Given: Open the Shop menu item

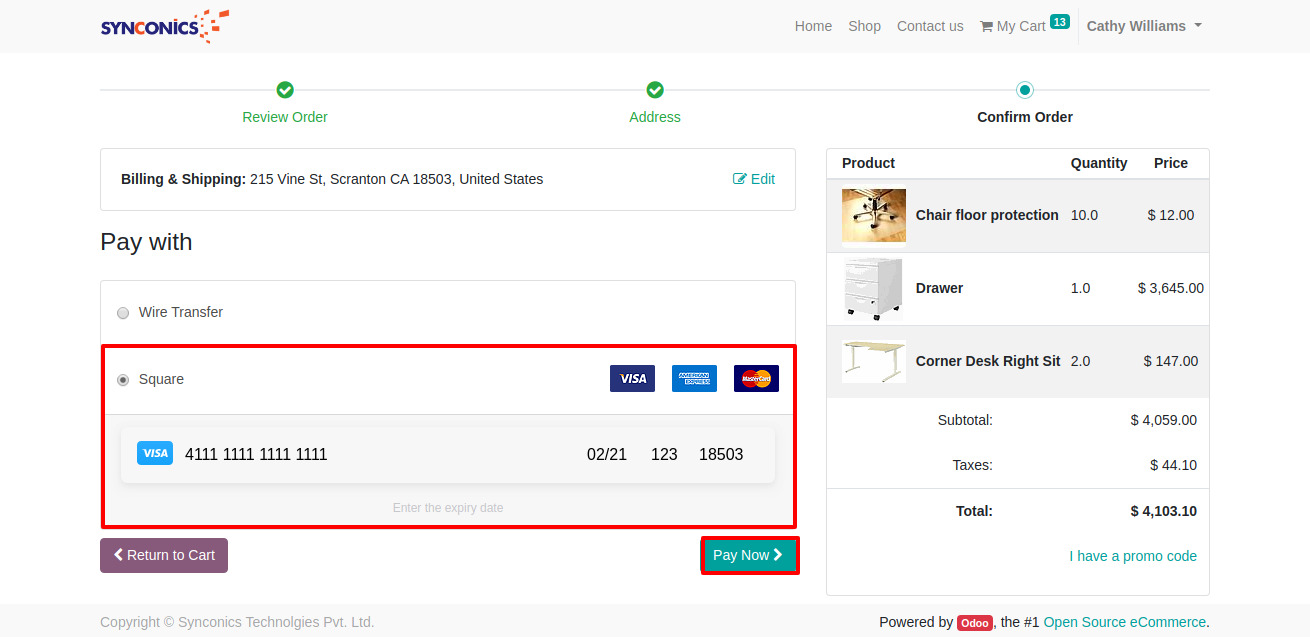Looking at the screenshot, I should pyautogui.click(x=864, y=26).
